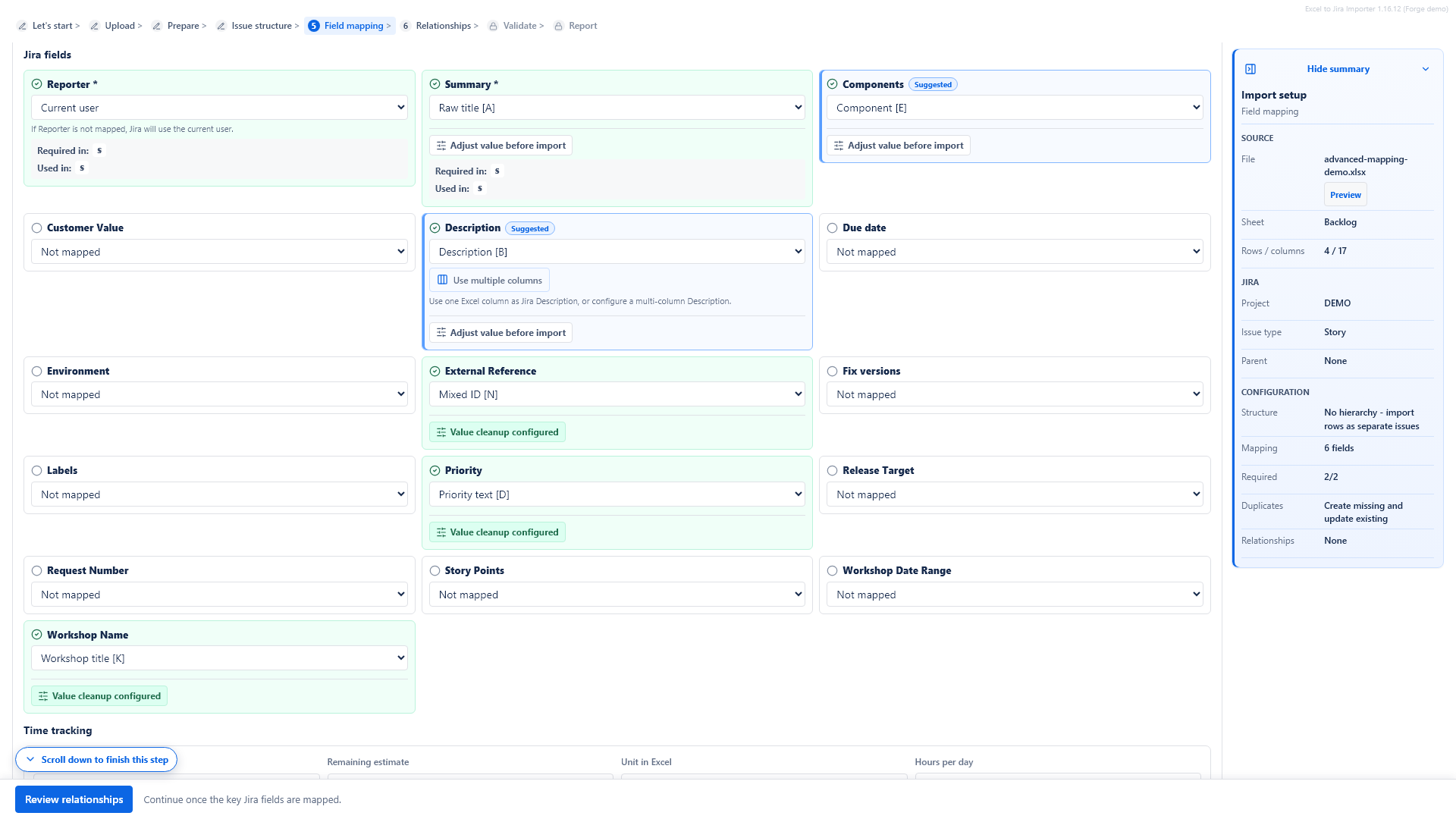This screenshot has width=1456, height=819.
Task: Open the Priority 'Priority text [D]' dropdown
Action: click(x=617, y=494)
